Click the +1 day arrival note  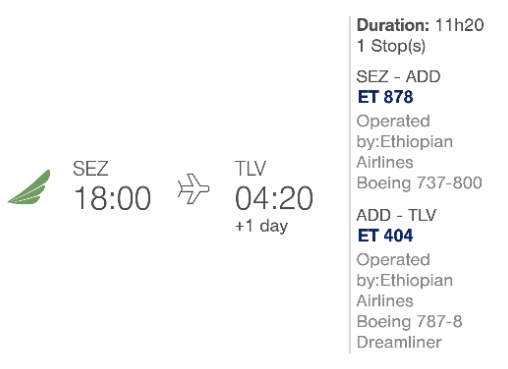tap(261, 226)
